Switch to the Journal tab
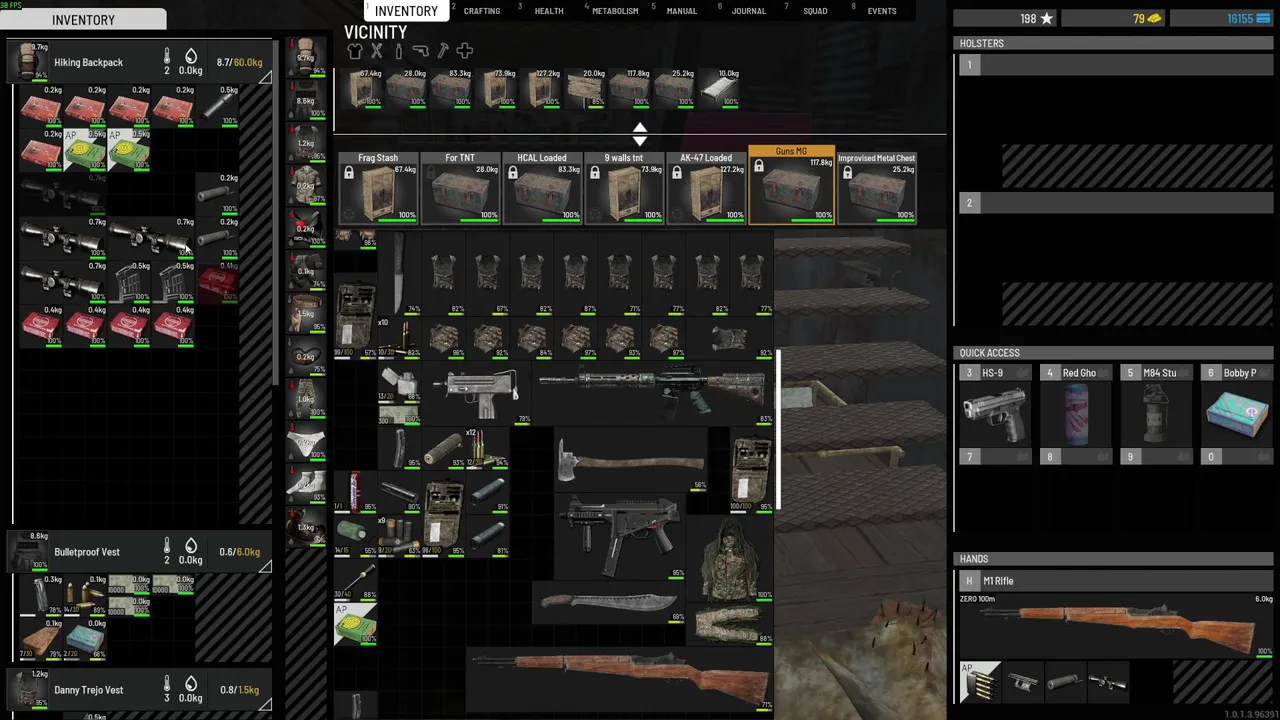1280x720 pixels. [x=748, y=11]
